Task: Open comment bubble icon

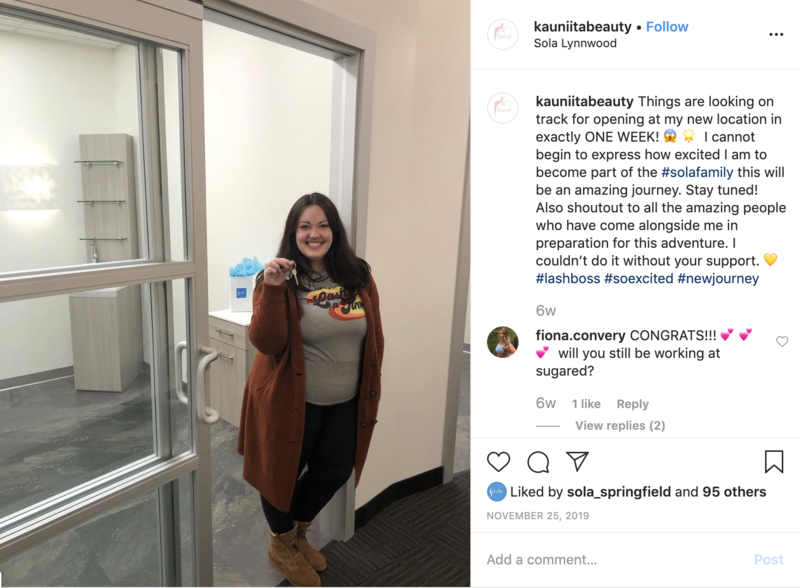Action: [x=538, y=462]
